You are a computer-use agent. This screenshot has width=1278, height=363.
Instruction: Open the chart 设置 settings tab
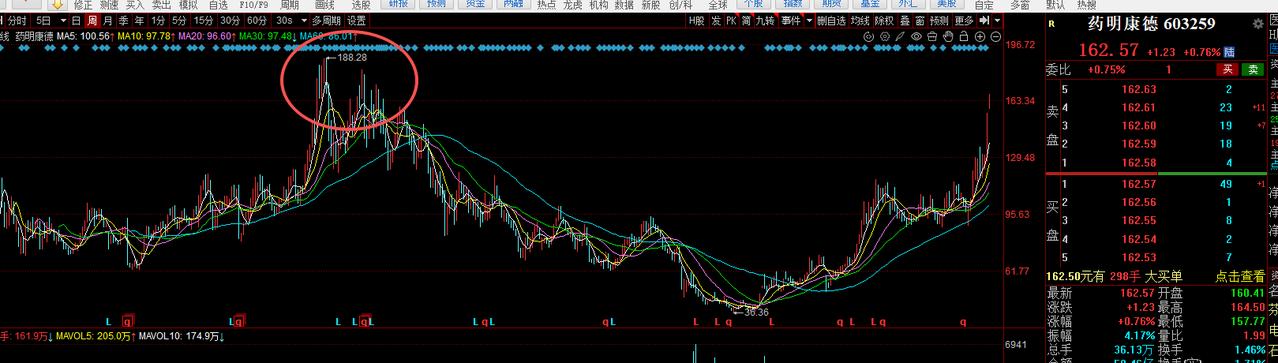click(x=356, y=20)
